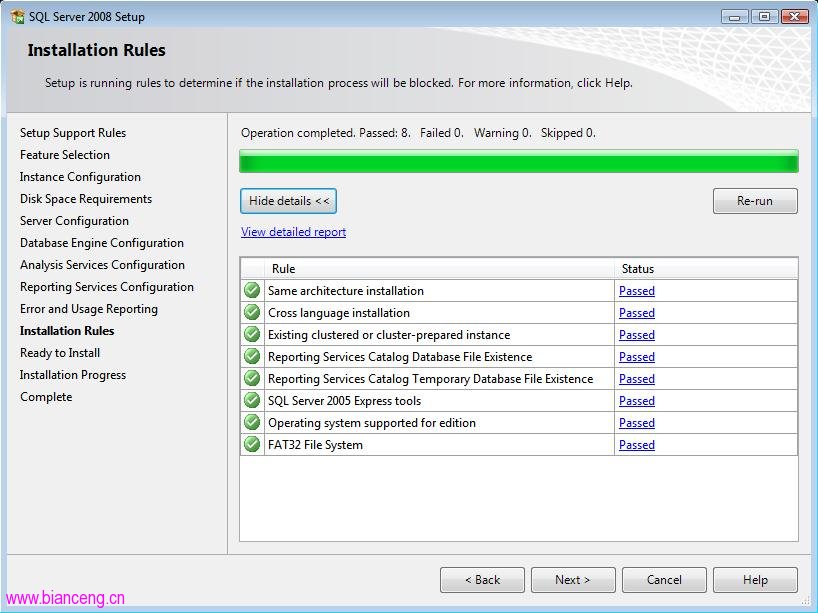The height and width of the screenshot is (613, 818).
Task: Select Disk Space Requirements step
Action: click(86, 199)
